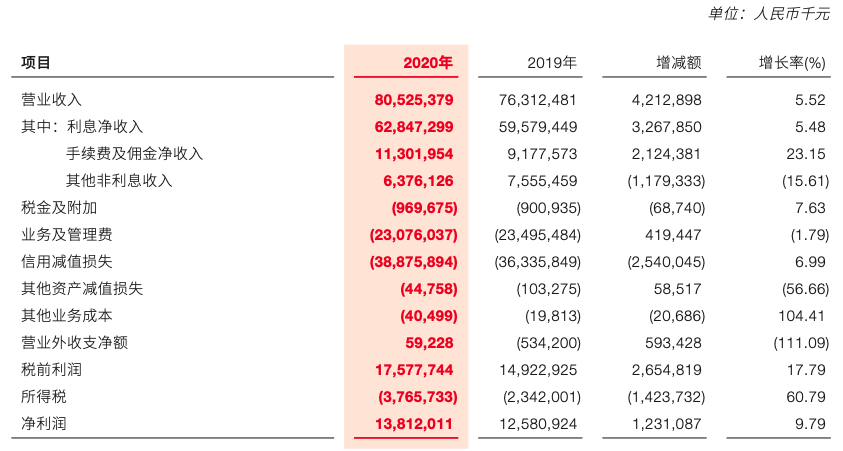Click the 80,525,379 revenue value
843x451 pixels.
click(x=414, y=100)
